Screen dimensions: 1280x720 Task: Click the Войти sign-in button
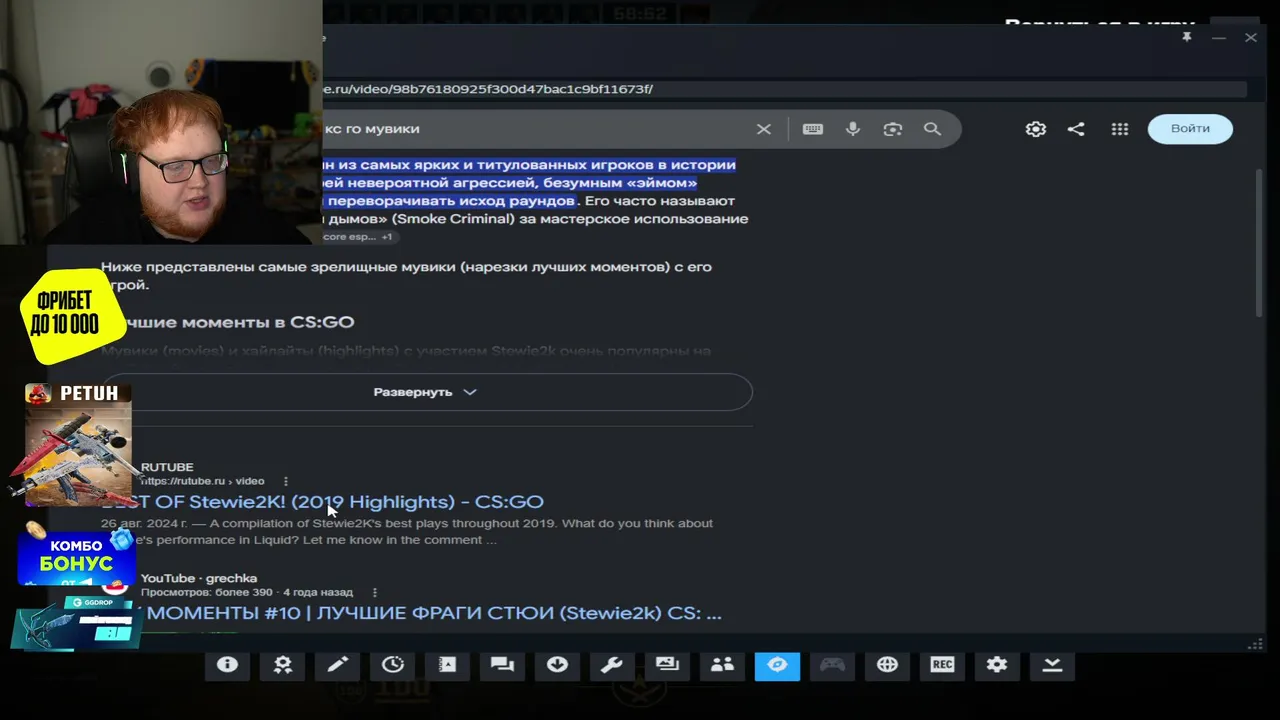pos(1190,128)
